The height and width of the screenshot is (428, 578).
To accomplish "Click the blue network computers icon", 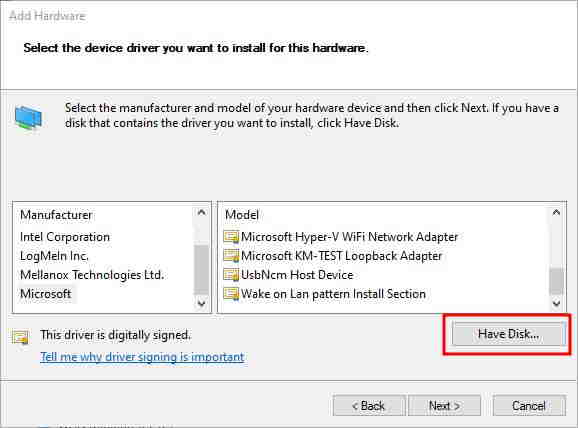I will [28, 118].
